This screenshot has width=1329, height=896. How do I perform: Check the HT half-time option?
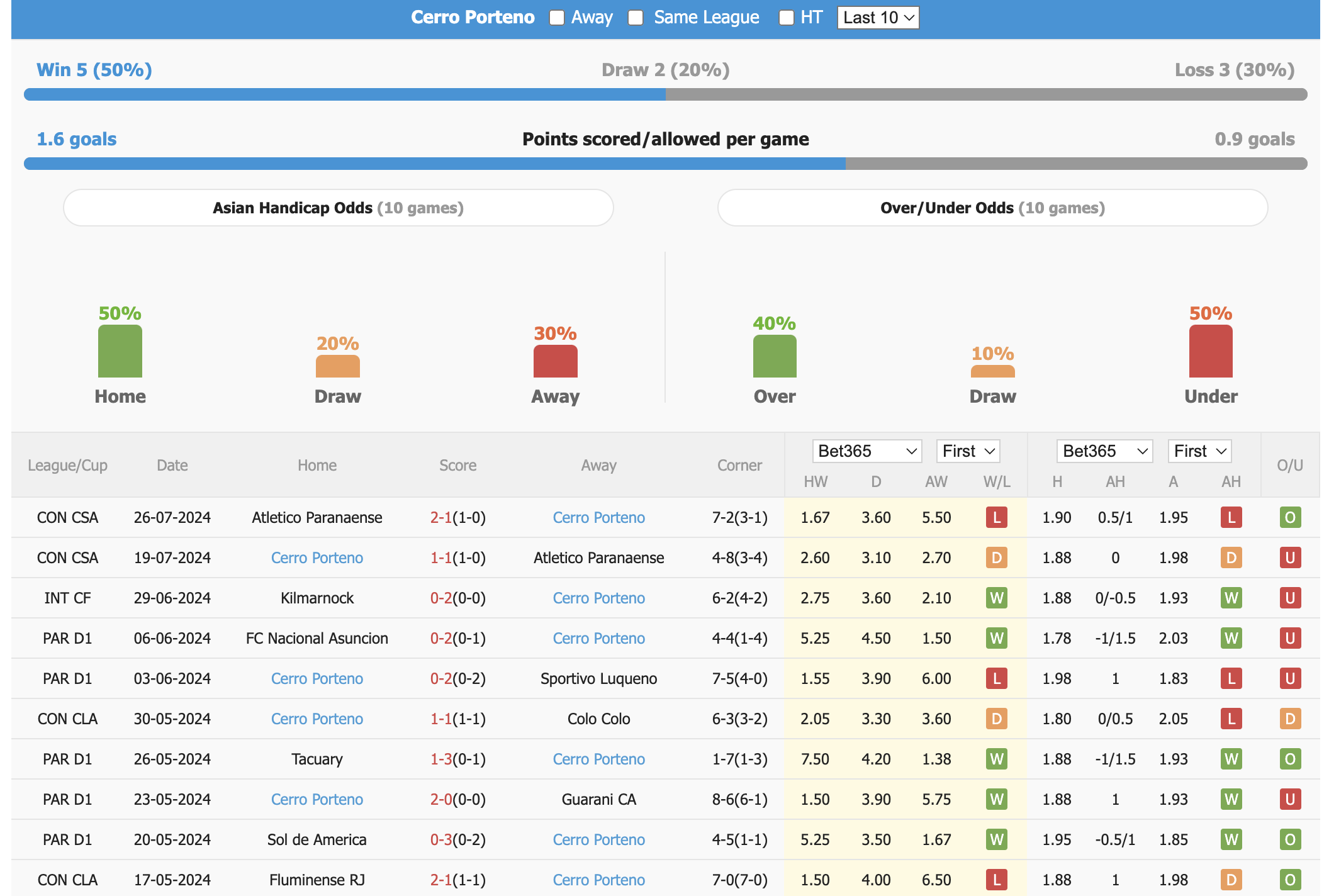(x=786, y=18)
